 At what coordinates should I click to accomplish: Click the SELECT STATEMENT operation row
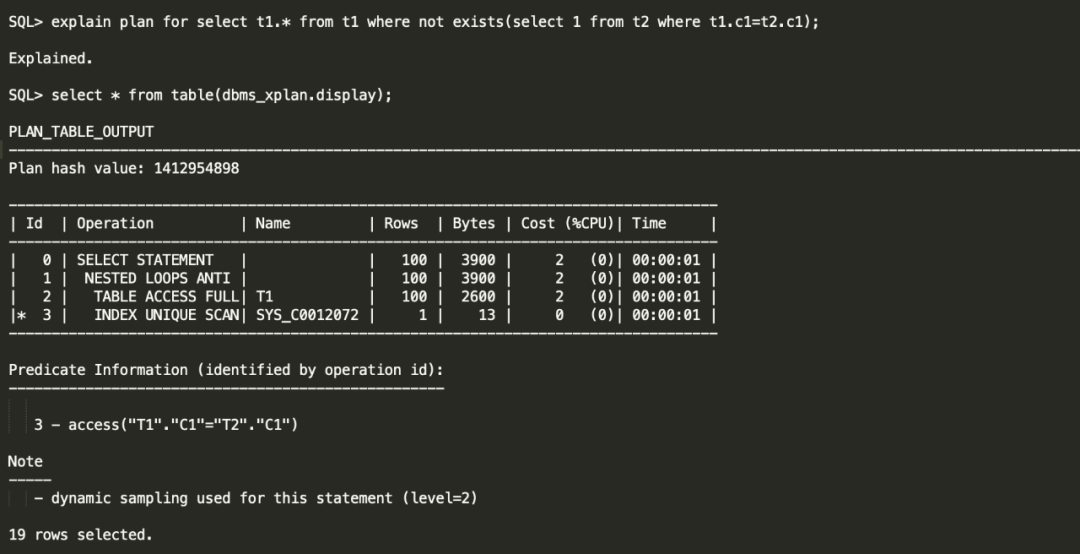click(x=145, y=260)
